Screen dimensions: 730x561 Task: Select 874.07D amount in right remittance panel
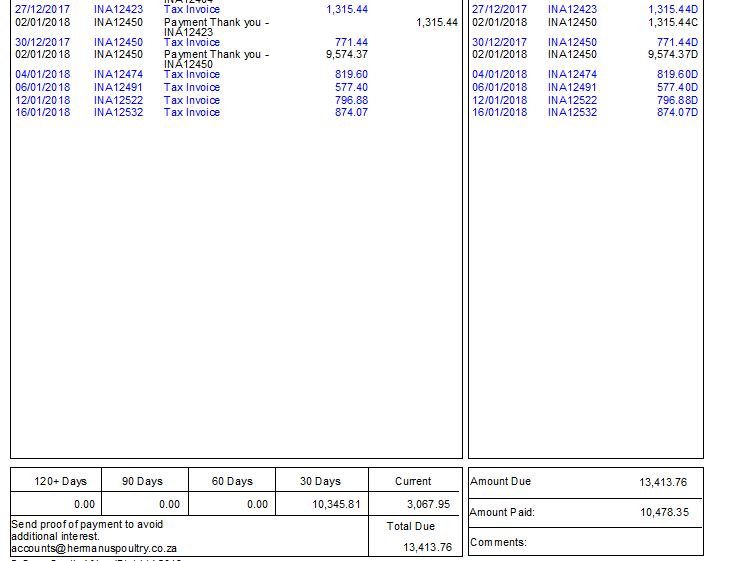[x=677, y=112]
